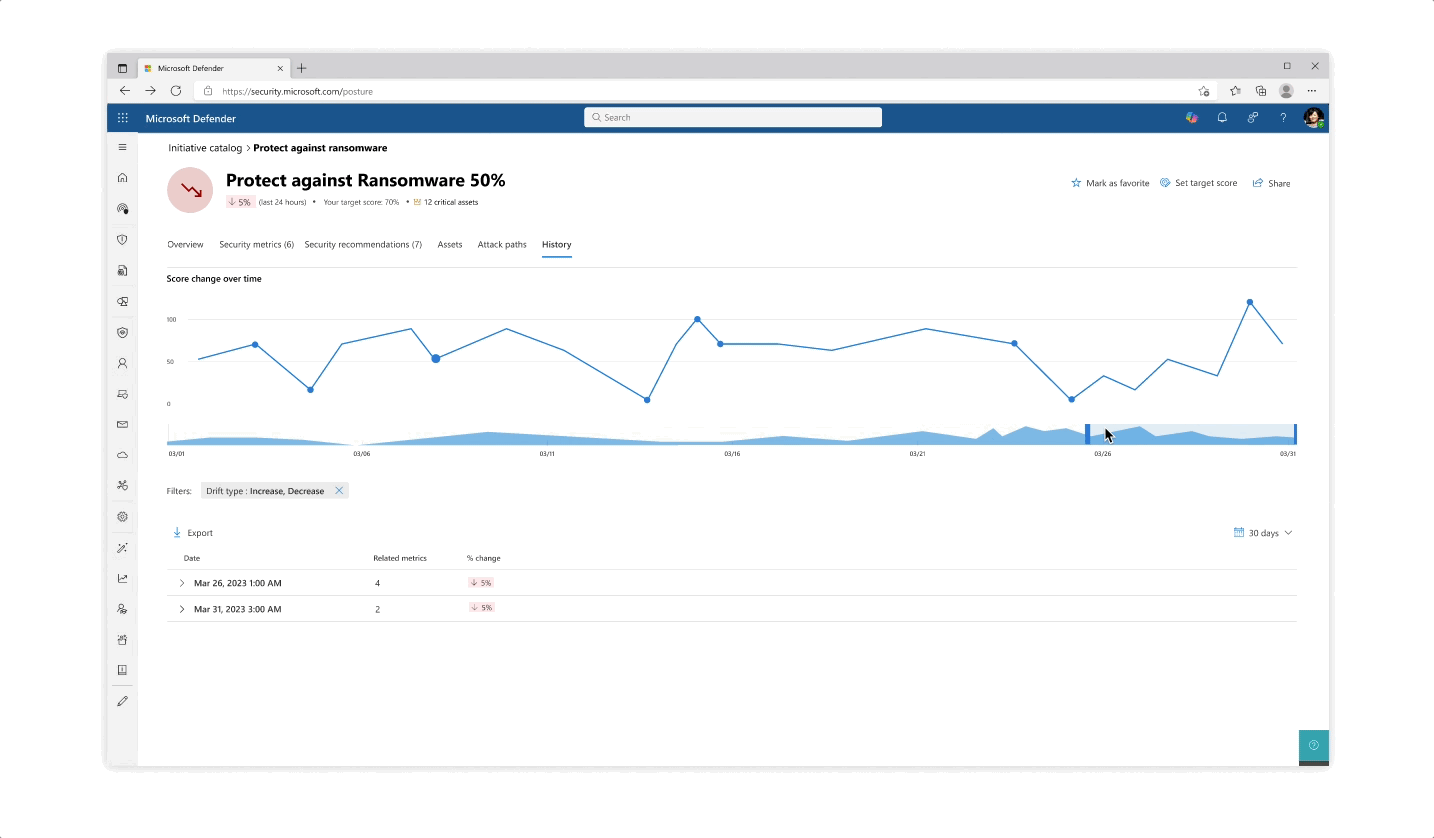Open the browser Favorites list
Image resolution: width=1434 pixels, height=838 pixels.
(1235, 91)
